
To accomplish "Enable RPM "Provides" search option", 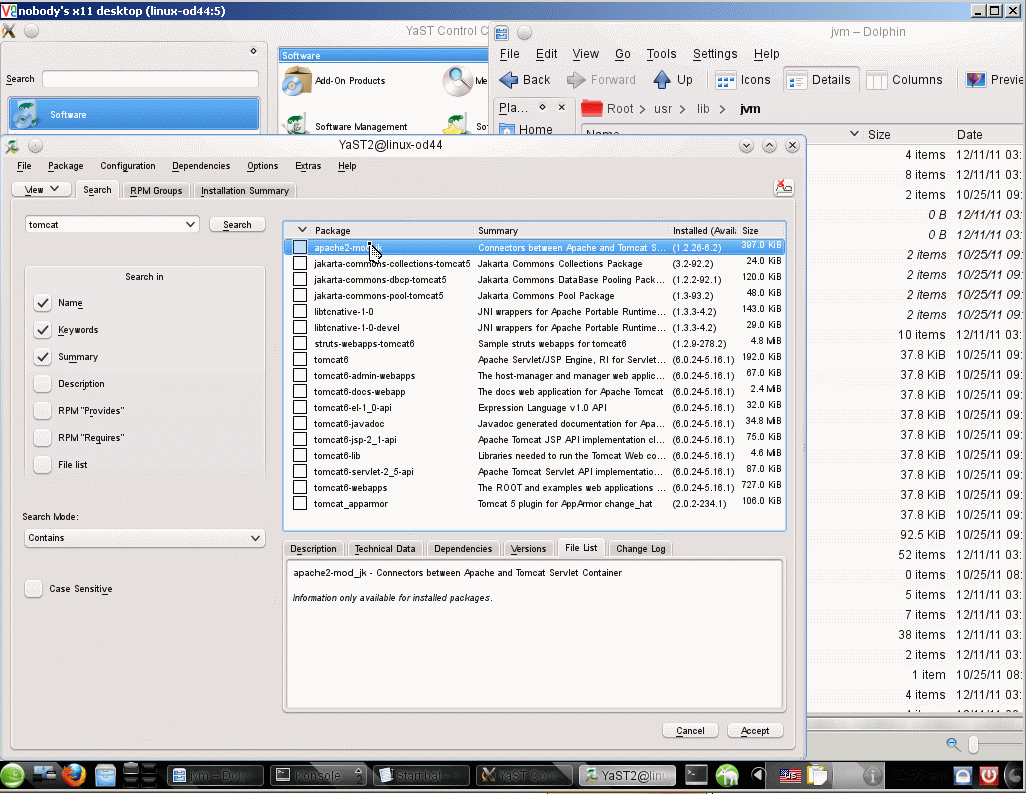I will 43,410.
